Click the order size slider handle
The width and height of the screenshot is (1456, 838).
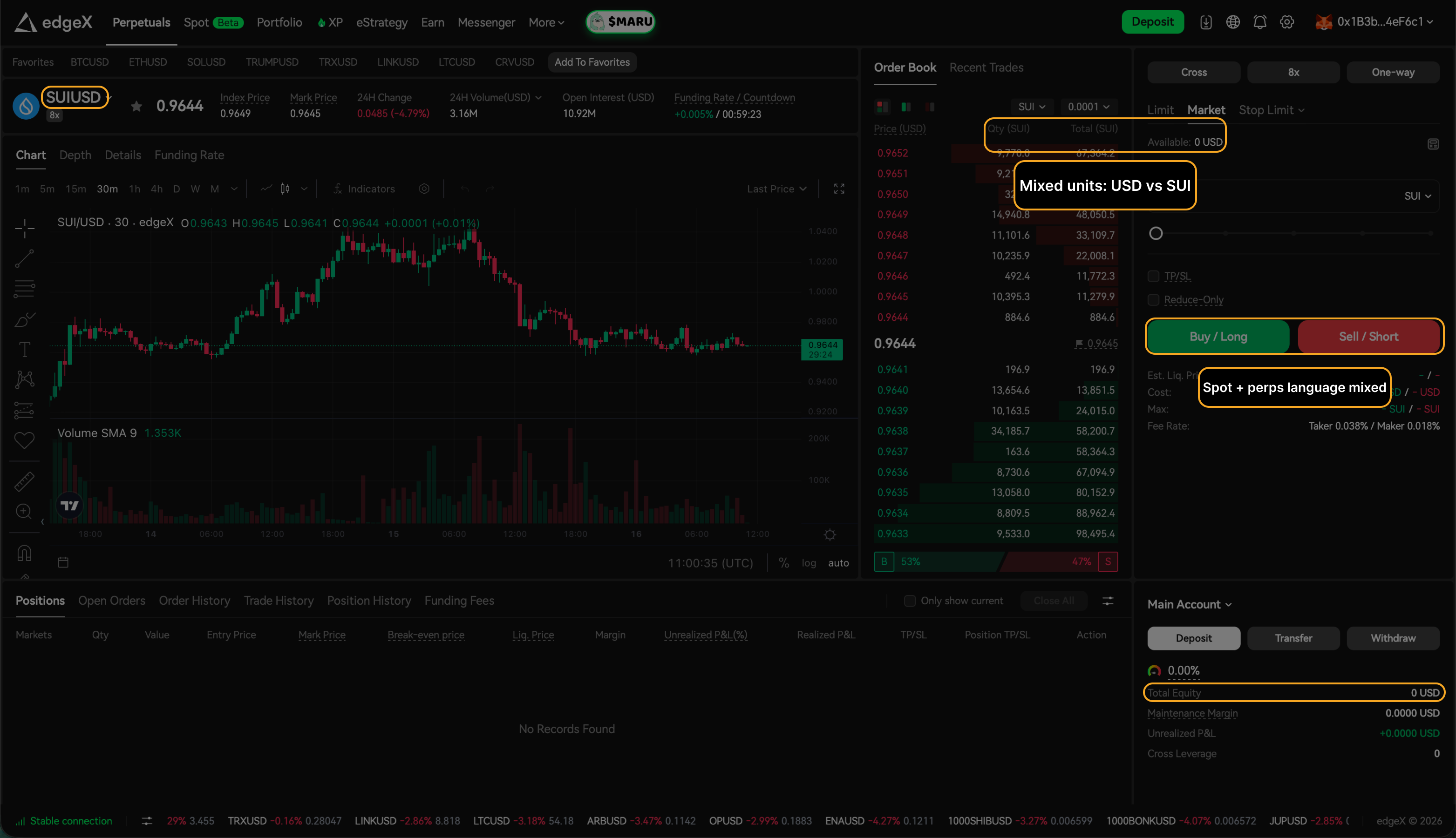[1156, 233]
